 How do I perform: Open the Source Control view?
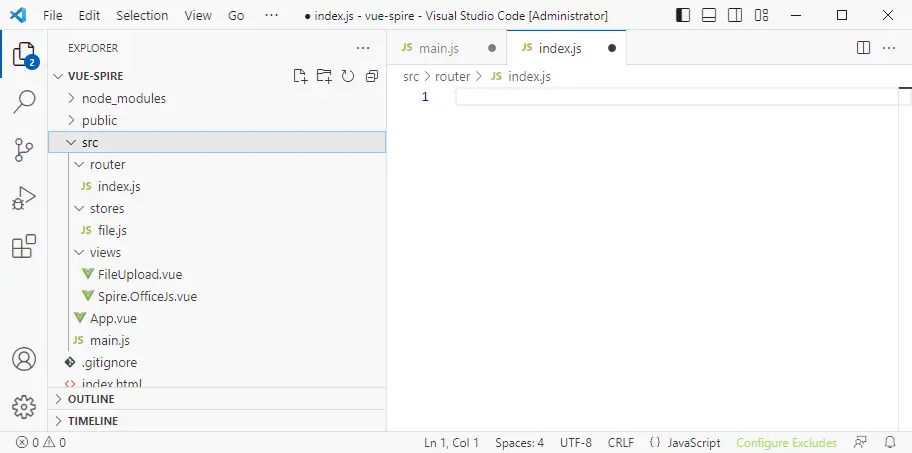click(24, 150)
